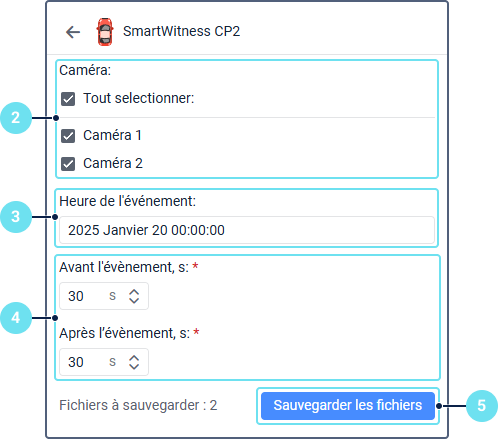The image size is (498, 439).
Task: Click the Fichiers à sauvegarder count text
Action: point(138,405)
